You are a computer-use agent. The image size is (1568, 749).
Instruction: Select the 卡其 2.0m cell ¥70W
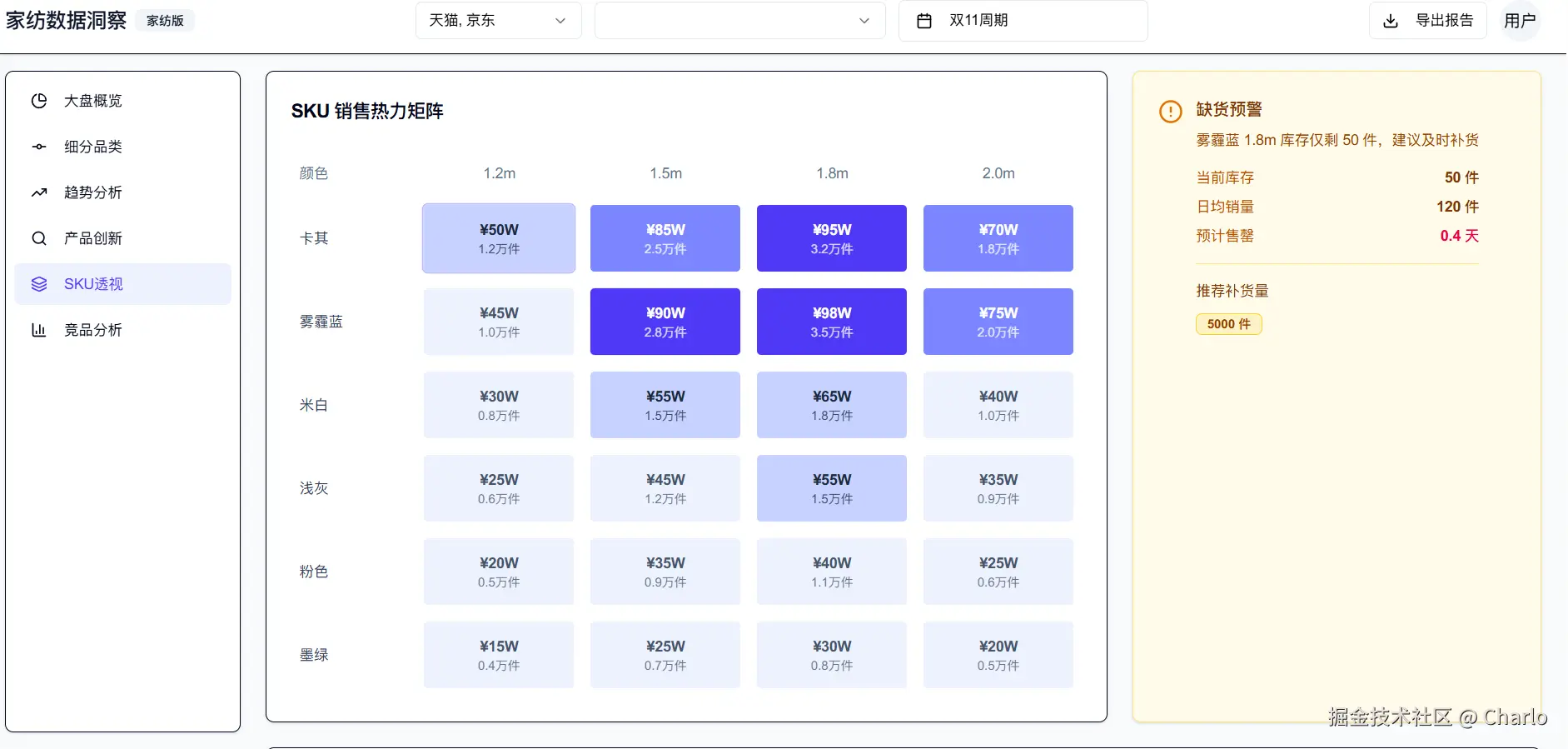coord(998,238)
